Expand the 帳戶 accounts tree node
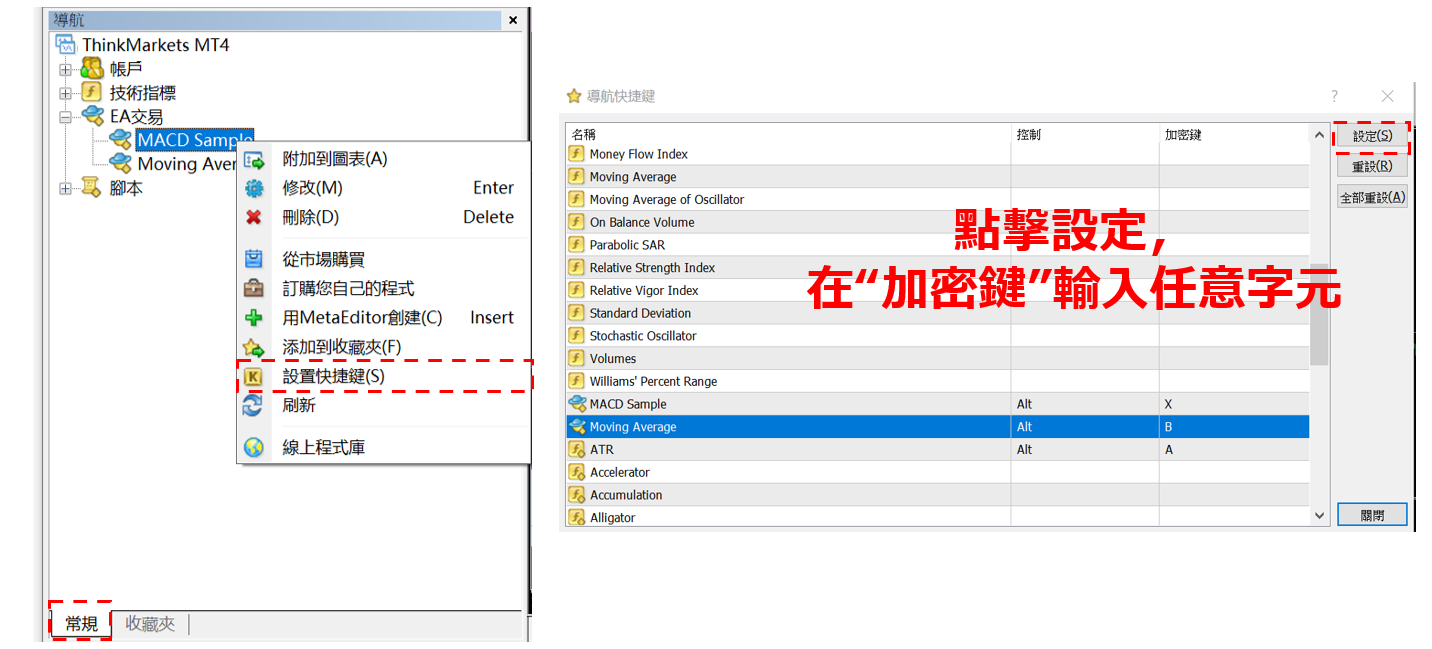The image size is (1432, 649). tap(66, 69)
